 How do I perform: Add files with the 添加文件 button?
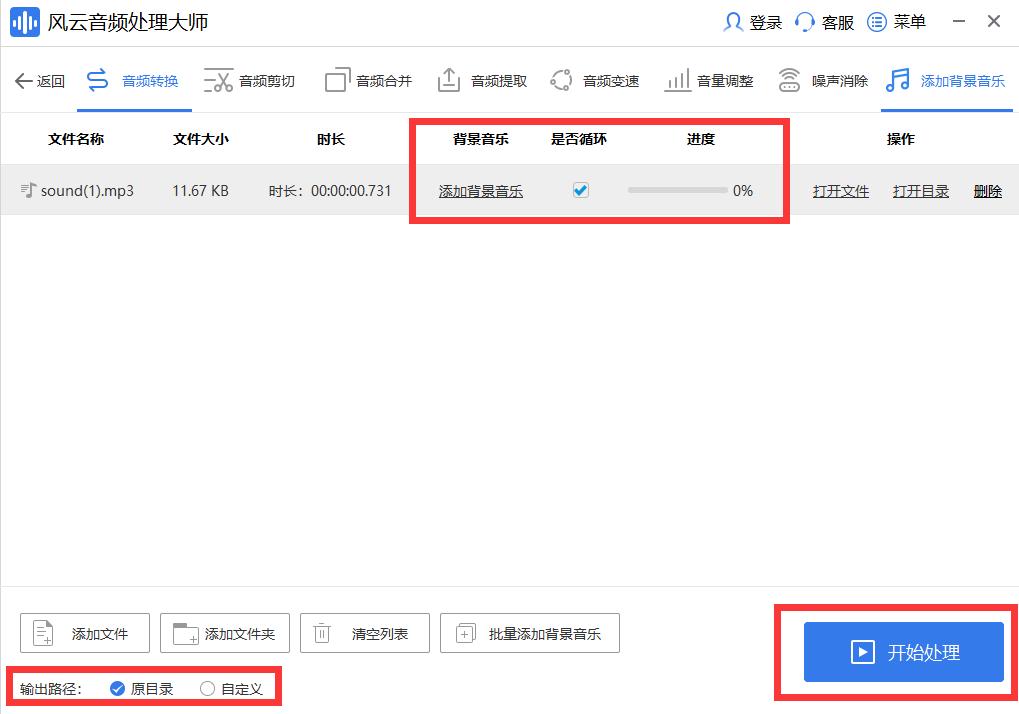click(84, 632)
